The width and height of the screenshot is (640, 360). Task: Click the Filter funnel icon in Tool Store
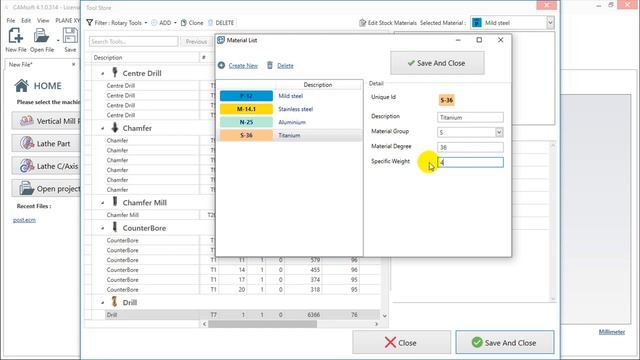click(89, 23)
